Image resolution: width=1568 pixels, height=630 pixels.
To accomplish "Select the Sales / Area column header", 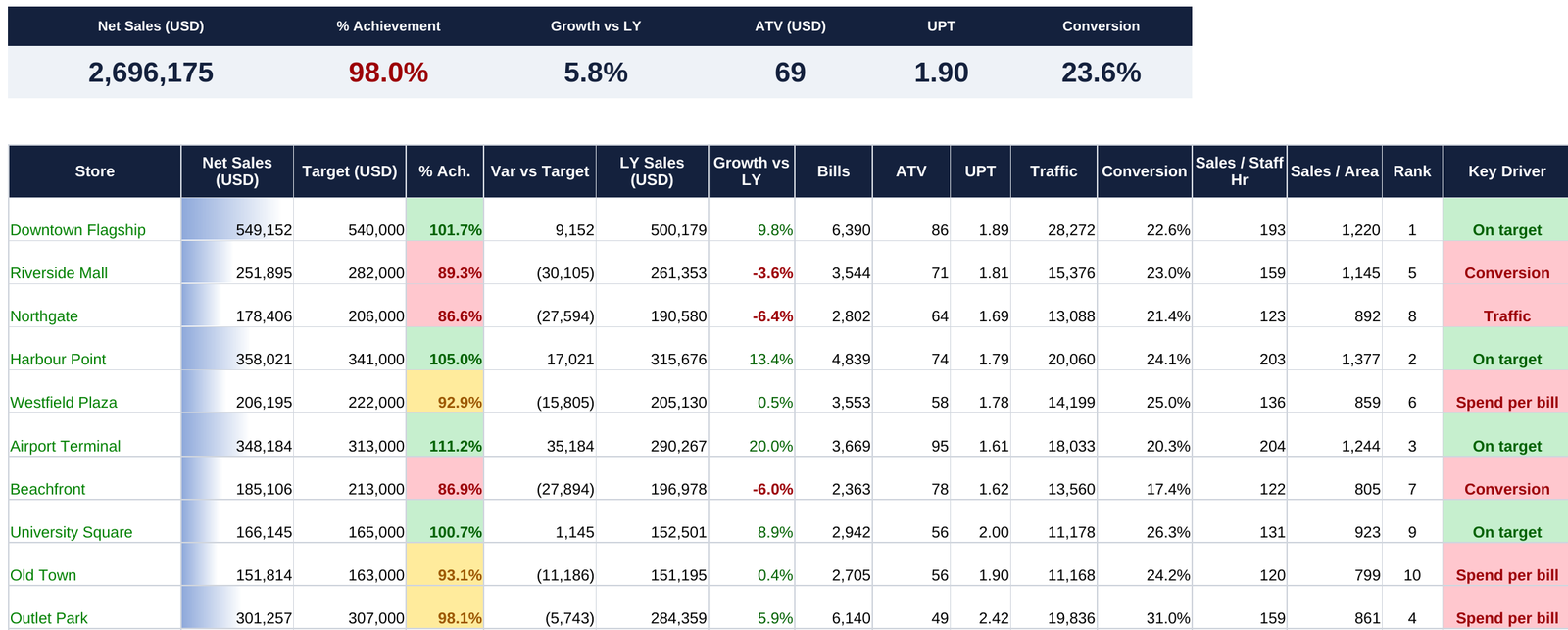I will tap(1335, 171).
